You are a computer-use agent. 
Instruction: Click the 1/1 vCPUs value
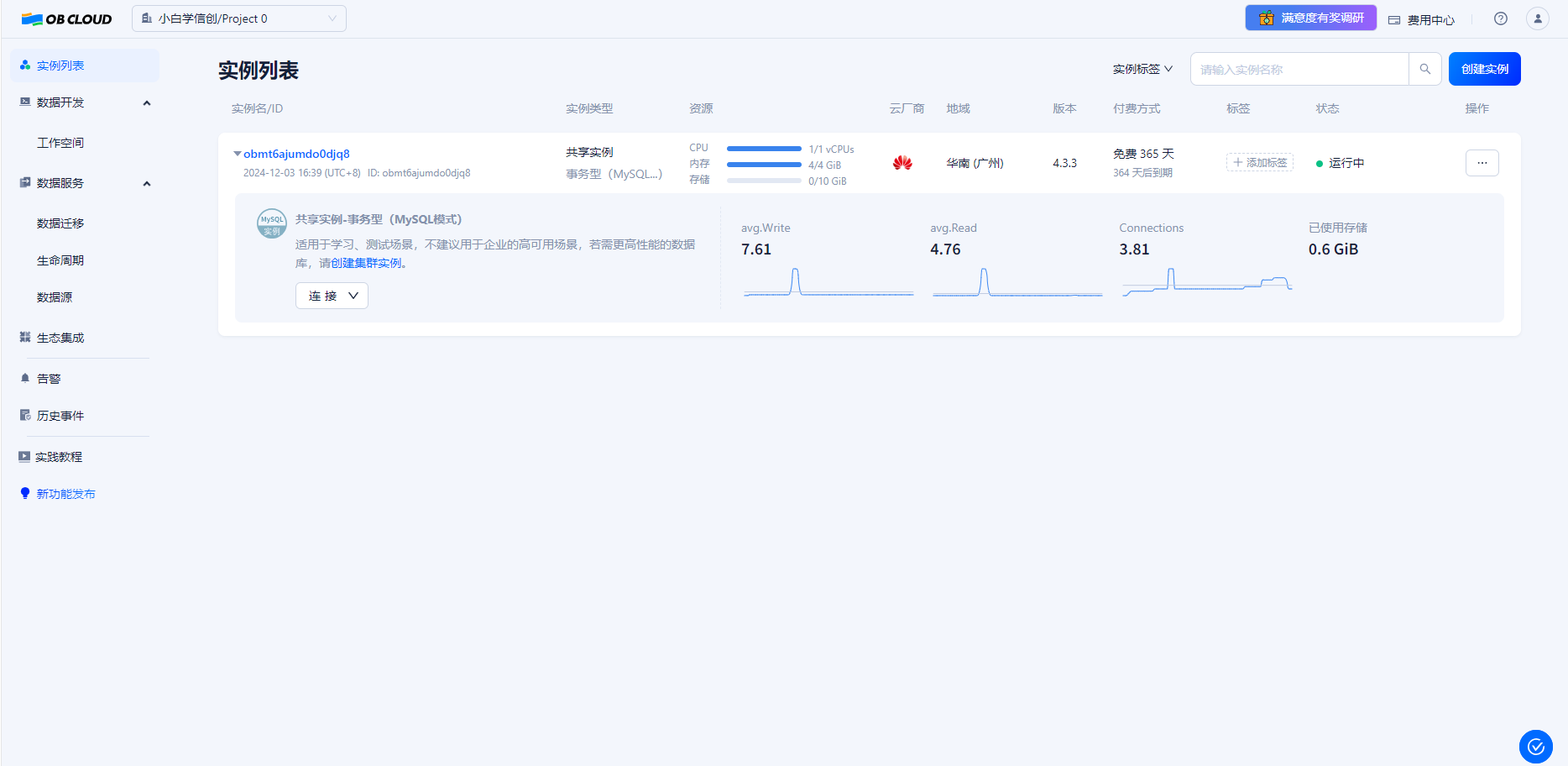[831, 150]
